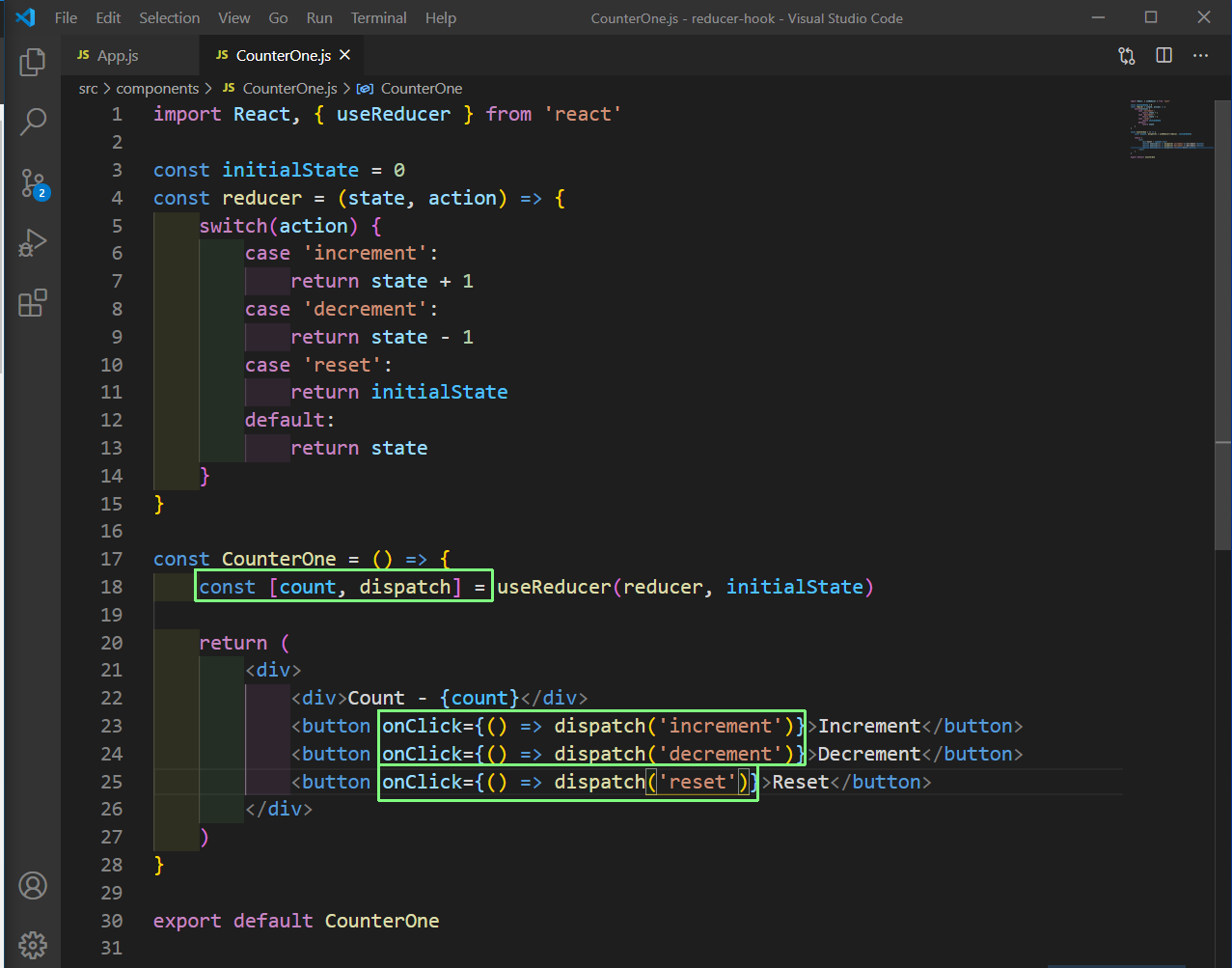Screen dimensions: 1232x968
Task: Open the Edit menu
Action: (109, 17)
